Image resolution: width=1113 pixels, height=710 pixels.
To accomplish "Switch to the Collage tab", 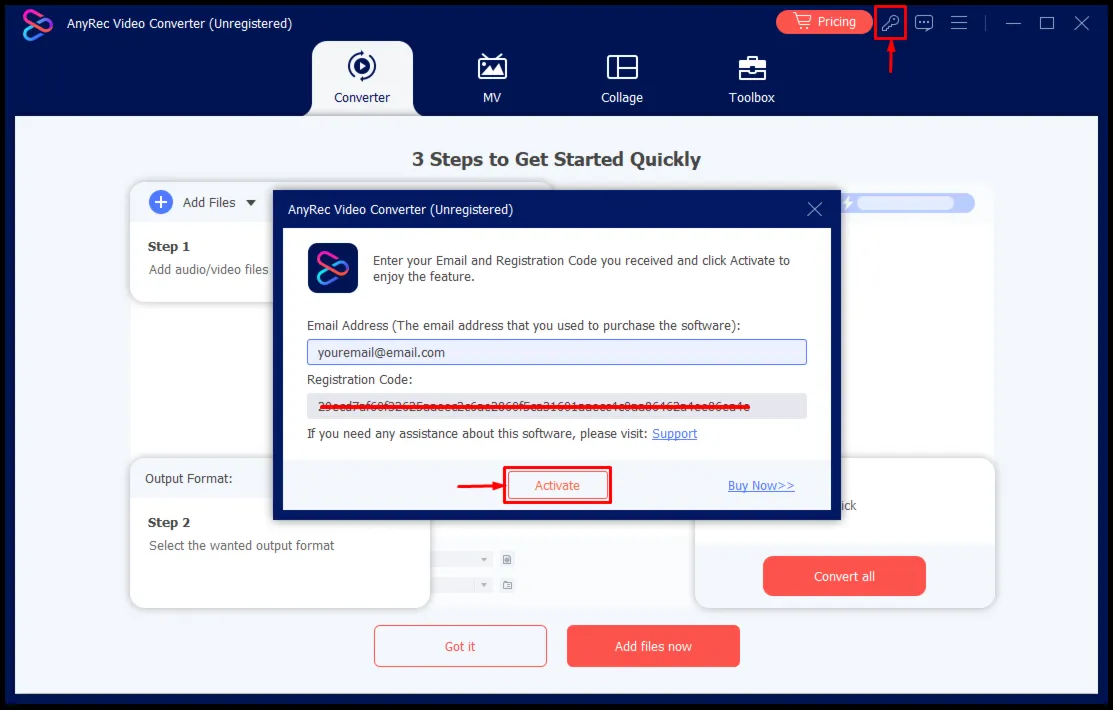I will (x=622, y=78).
